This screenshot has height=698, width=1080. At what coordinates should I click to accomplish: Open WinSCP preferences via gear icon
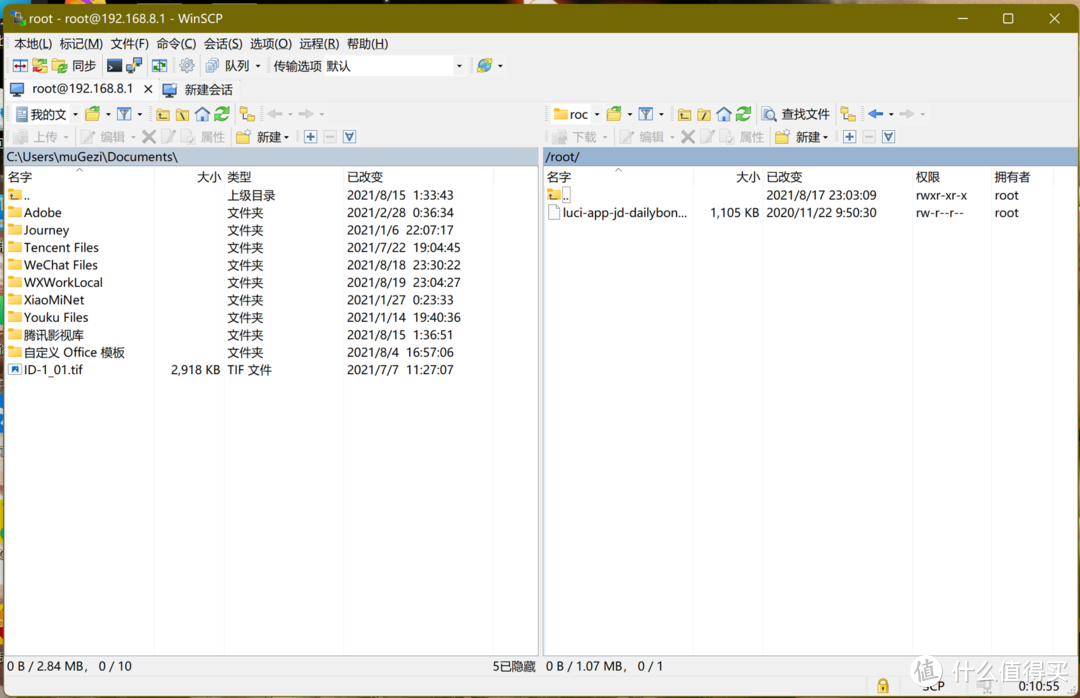tap(187, 65)
